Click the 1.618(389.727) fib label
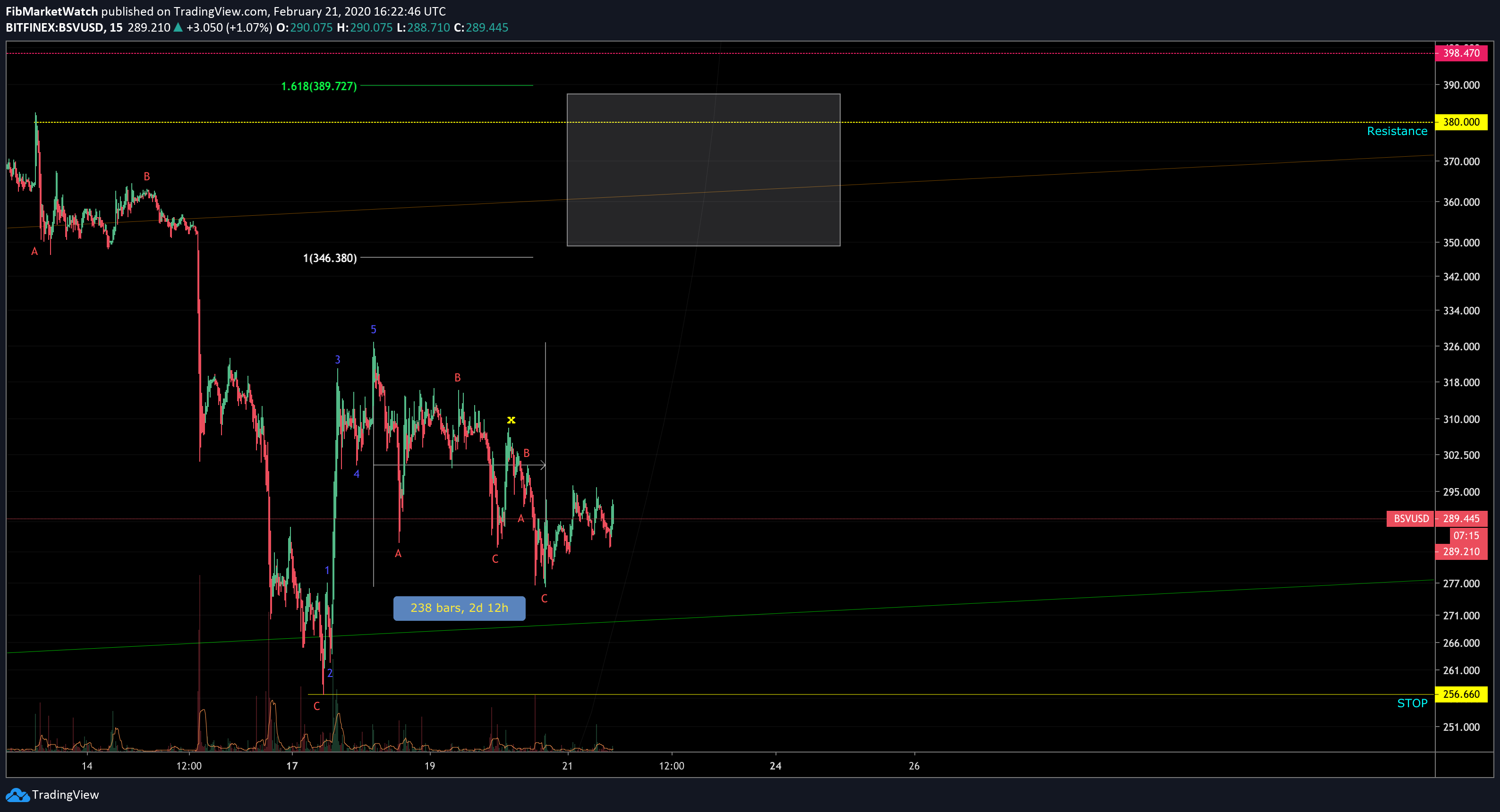The height and width of the screenshot is (812, 1500). pyautogui.click(x=318, y=86)
